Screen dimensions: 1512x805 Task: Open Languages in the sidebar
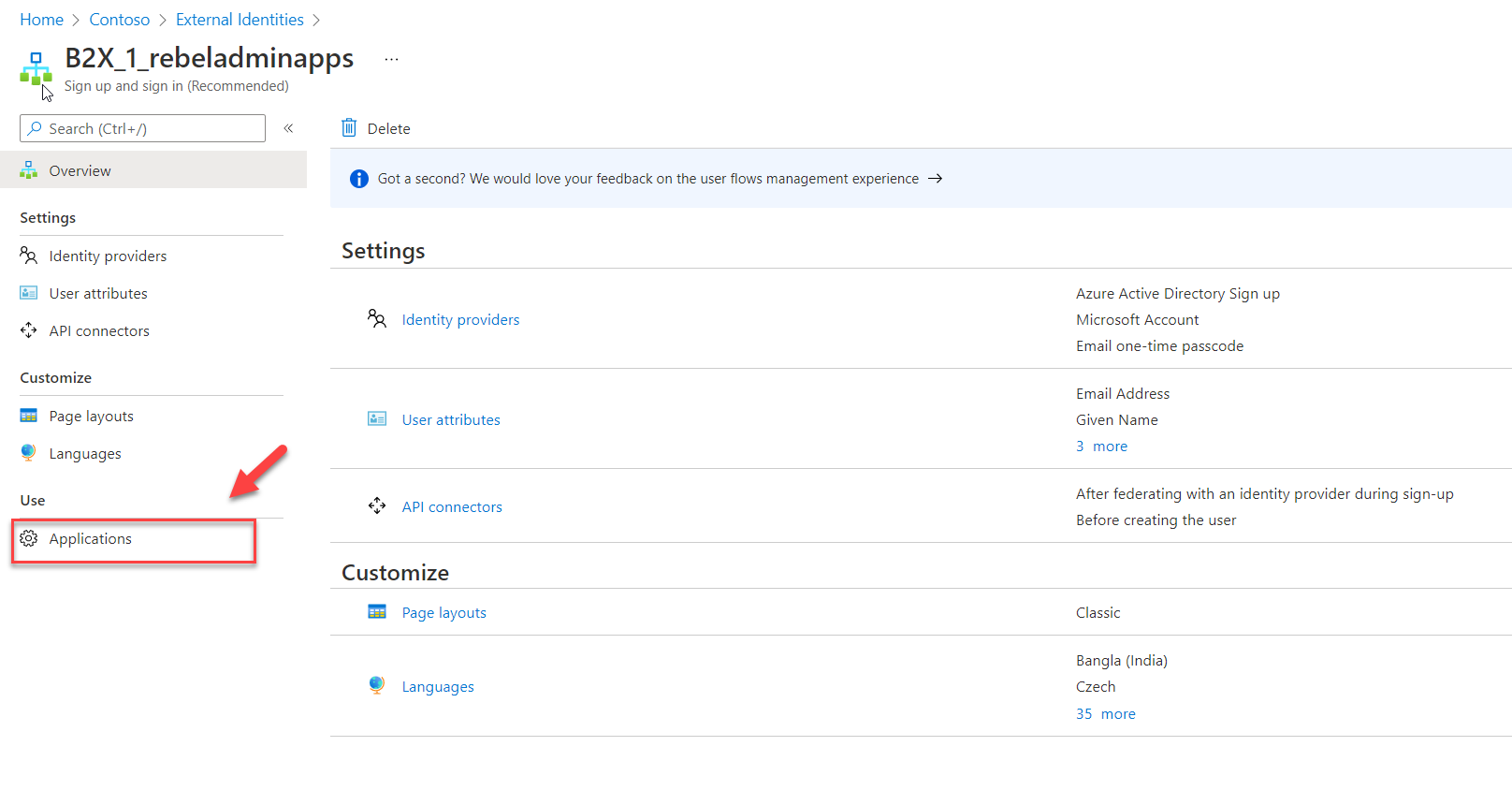[85, 453]
